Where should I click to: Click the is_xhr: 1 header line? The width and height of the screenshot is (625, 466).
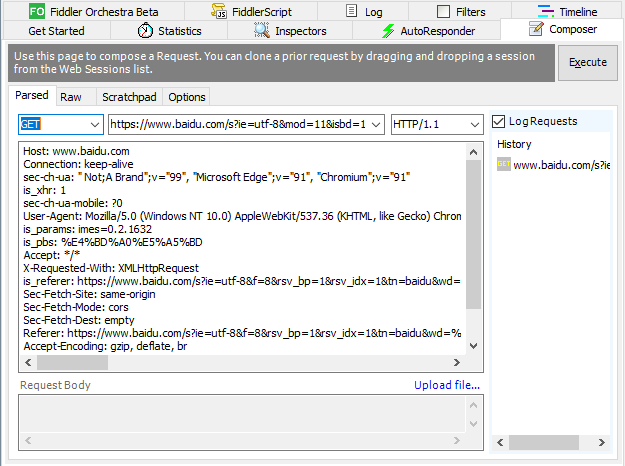pos(44,191)
